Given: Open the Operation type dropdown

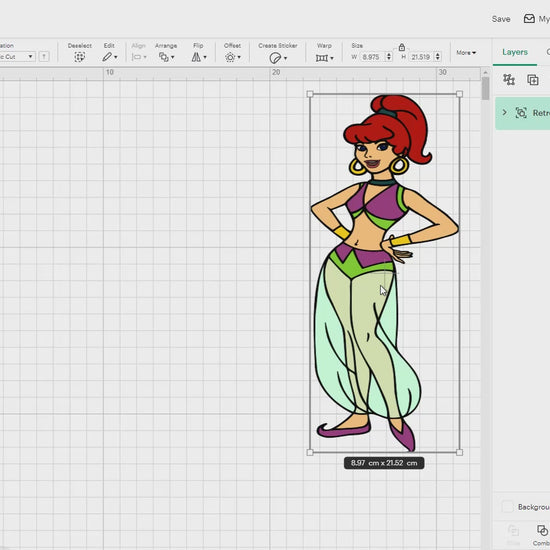Looking at the screenshot, I should tap(18, 56).
